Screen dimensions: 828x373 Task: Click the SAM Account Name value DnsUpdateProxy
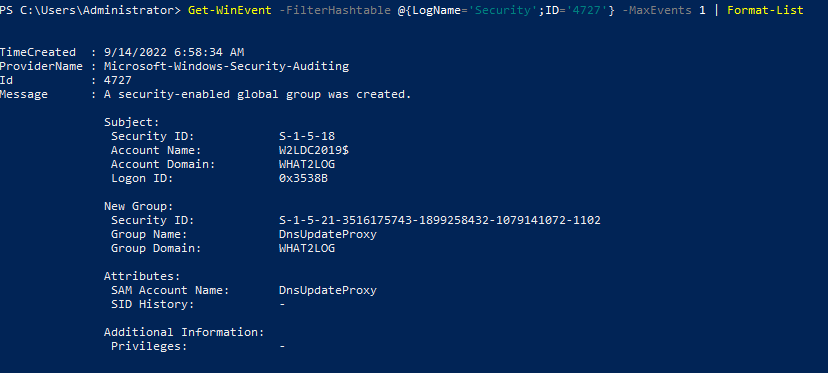coord(328,291)
